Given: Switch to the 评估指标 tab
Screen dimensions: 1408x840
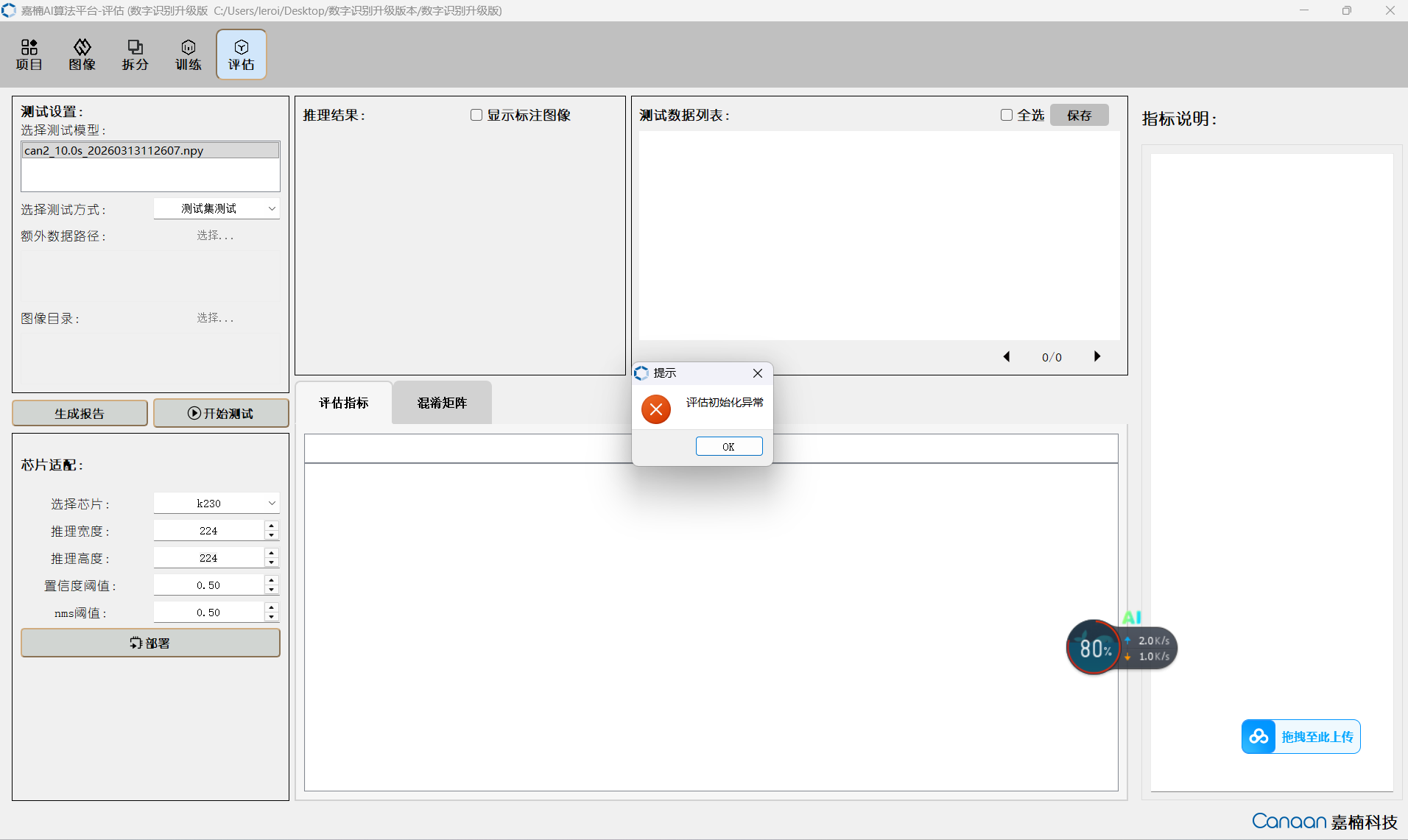Looking at the screenshot, I should tap(344, 403).
